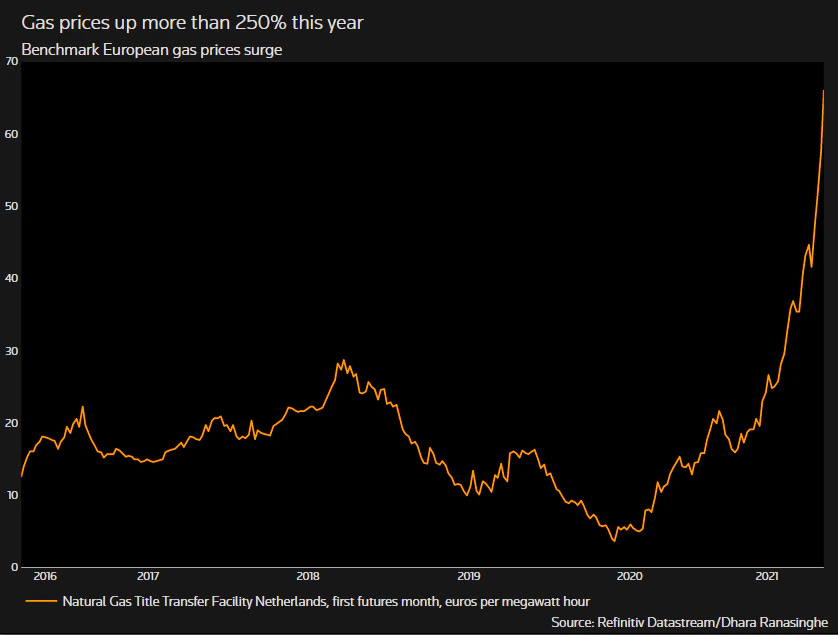Click the x-axis label 2018
The height and width of the screenshot is (635, 838).
click(x=308, y=576)
